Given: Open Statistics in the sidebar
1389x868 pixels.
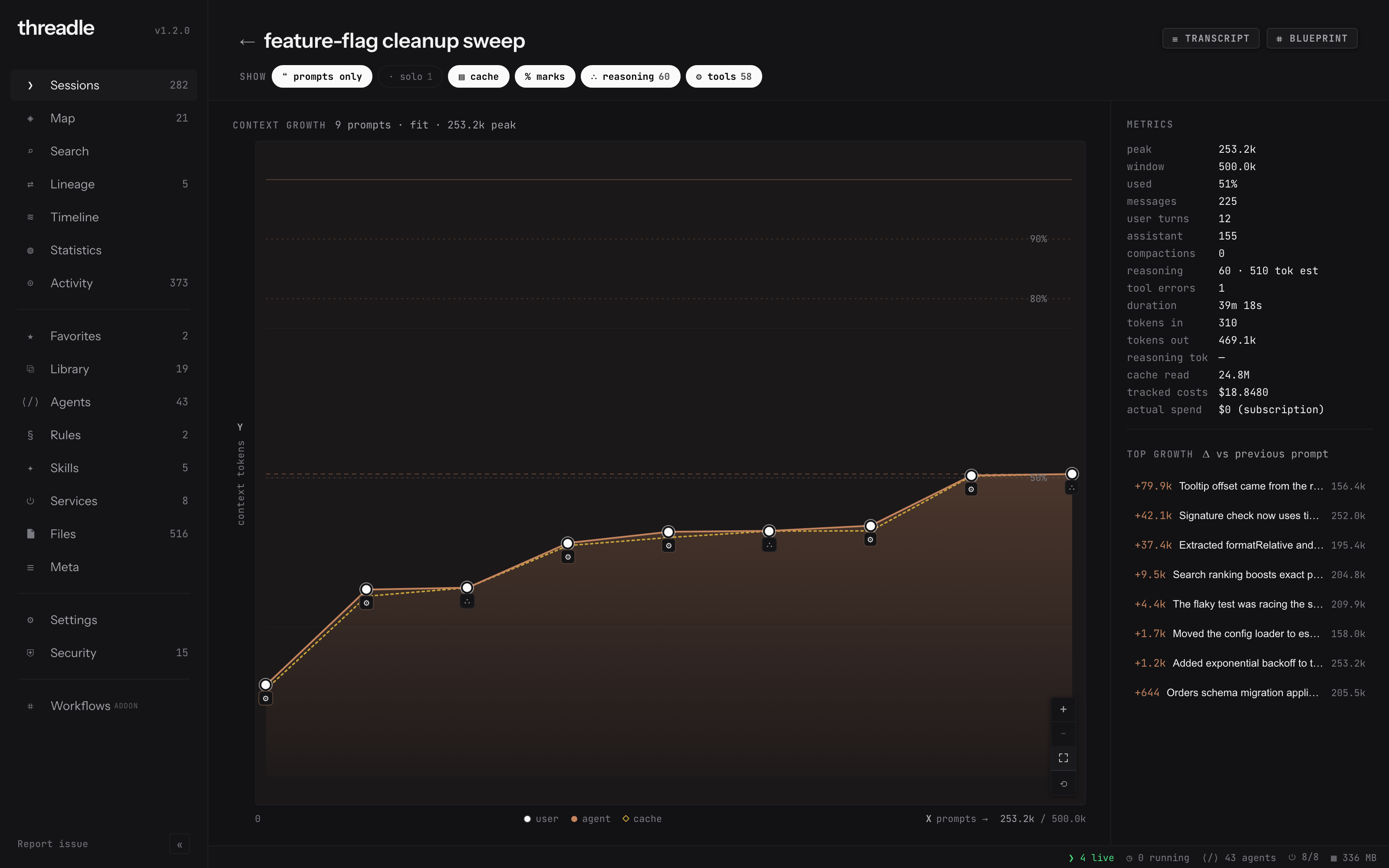Looking at the screenshot, I should tap(104, 250).
